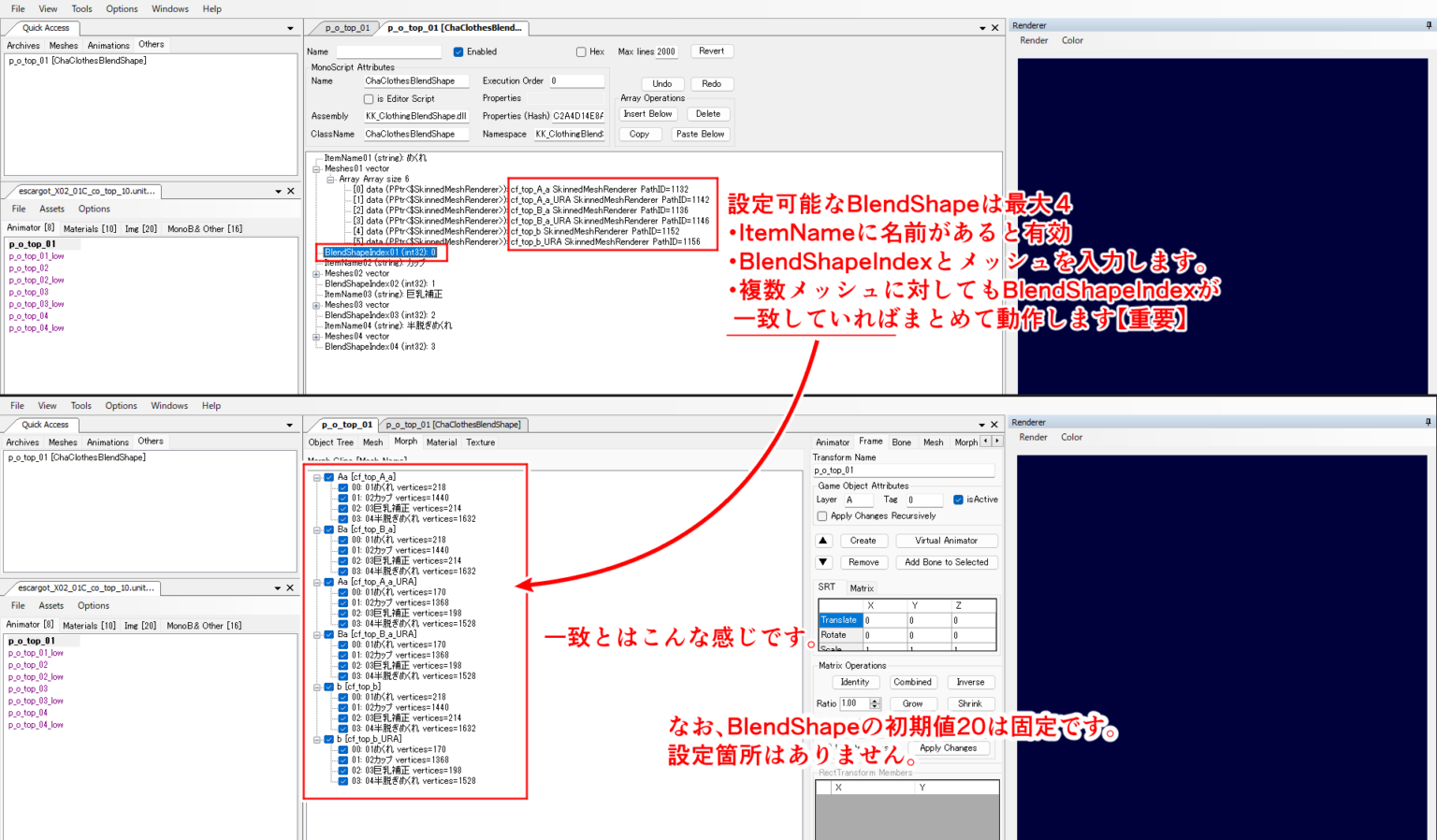Switch to the Bone tab

901,442
